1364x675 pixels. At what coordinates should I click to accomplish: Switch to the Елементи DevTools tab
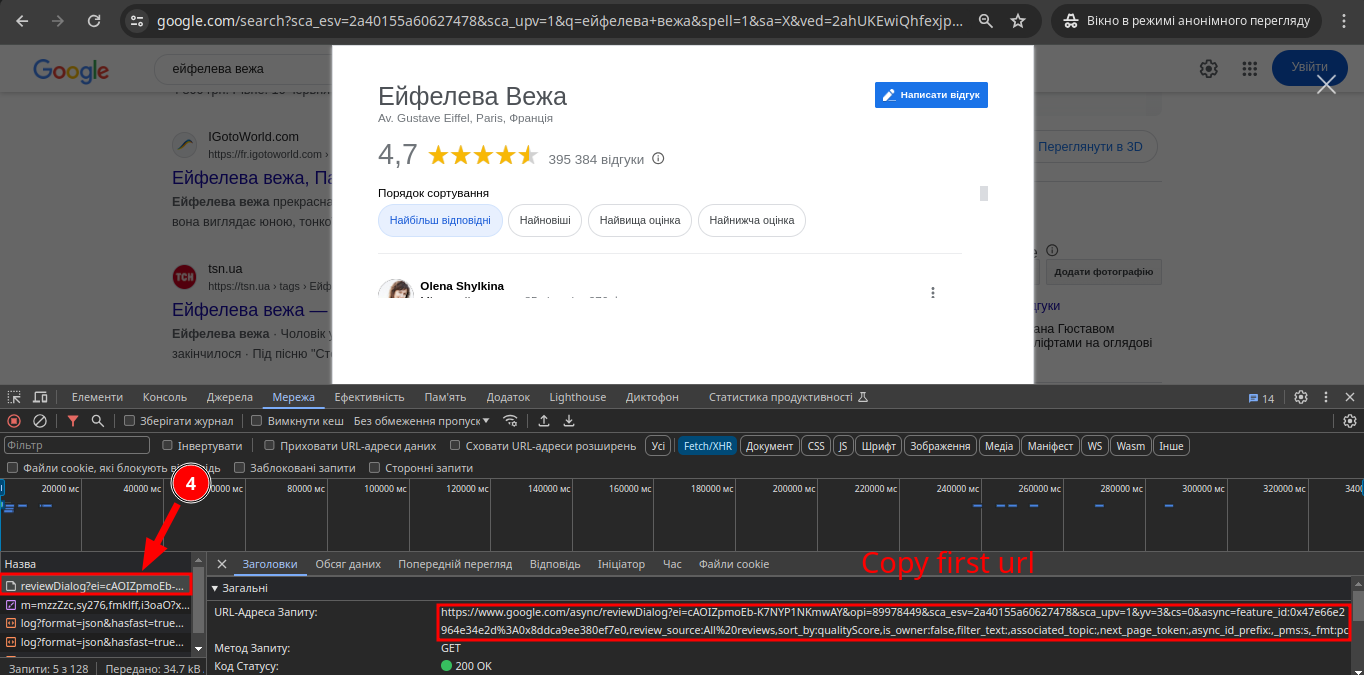point(97,397)
